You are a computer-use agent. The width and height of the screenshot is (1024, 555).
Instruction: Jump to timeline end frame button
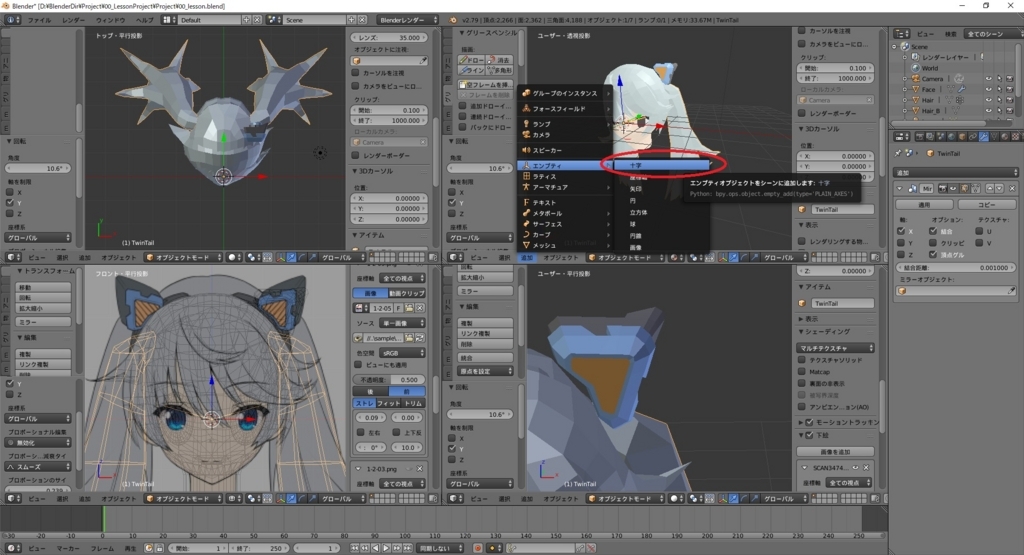(407, 548)
